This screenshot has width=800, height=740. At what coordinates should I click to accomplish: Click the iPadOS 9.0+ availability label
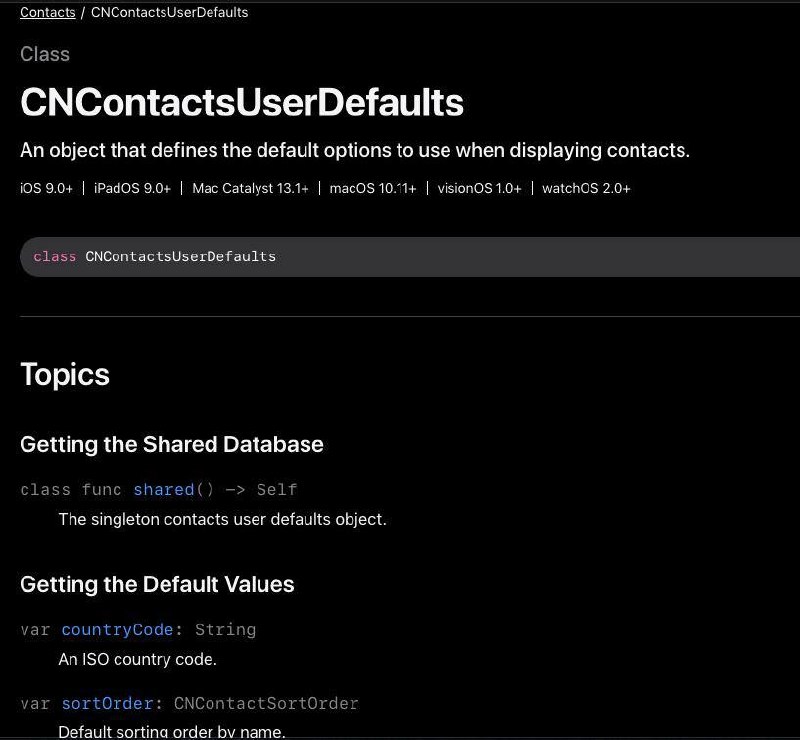[132, 188]
